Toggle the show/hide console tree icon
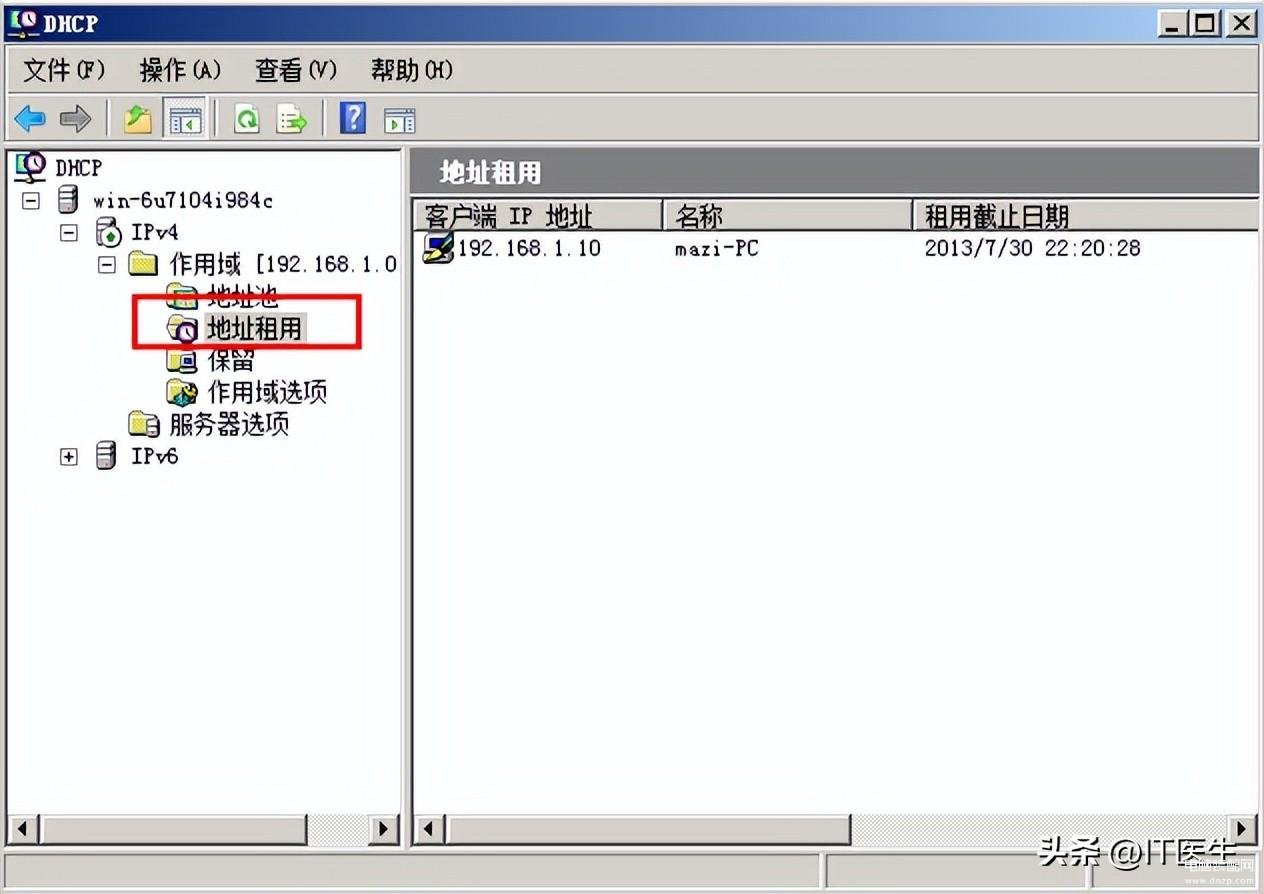 [x=185, y=119]
